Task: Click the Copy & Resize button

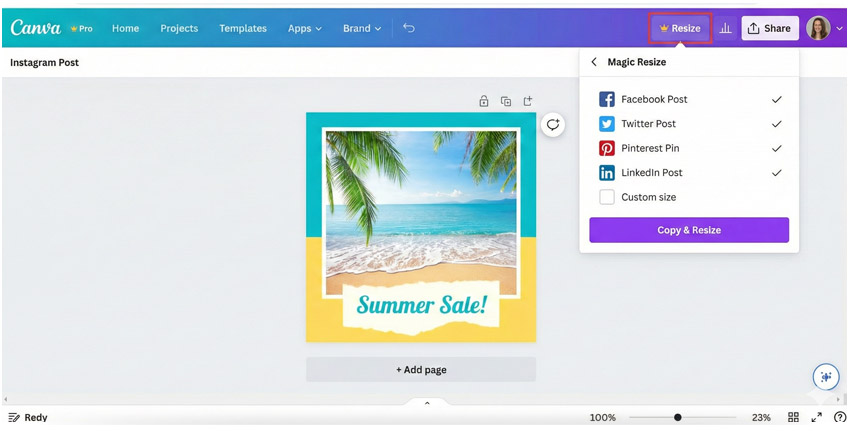Action: pyautogui.click(x=689, y=230)
